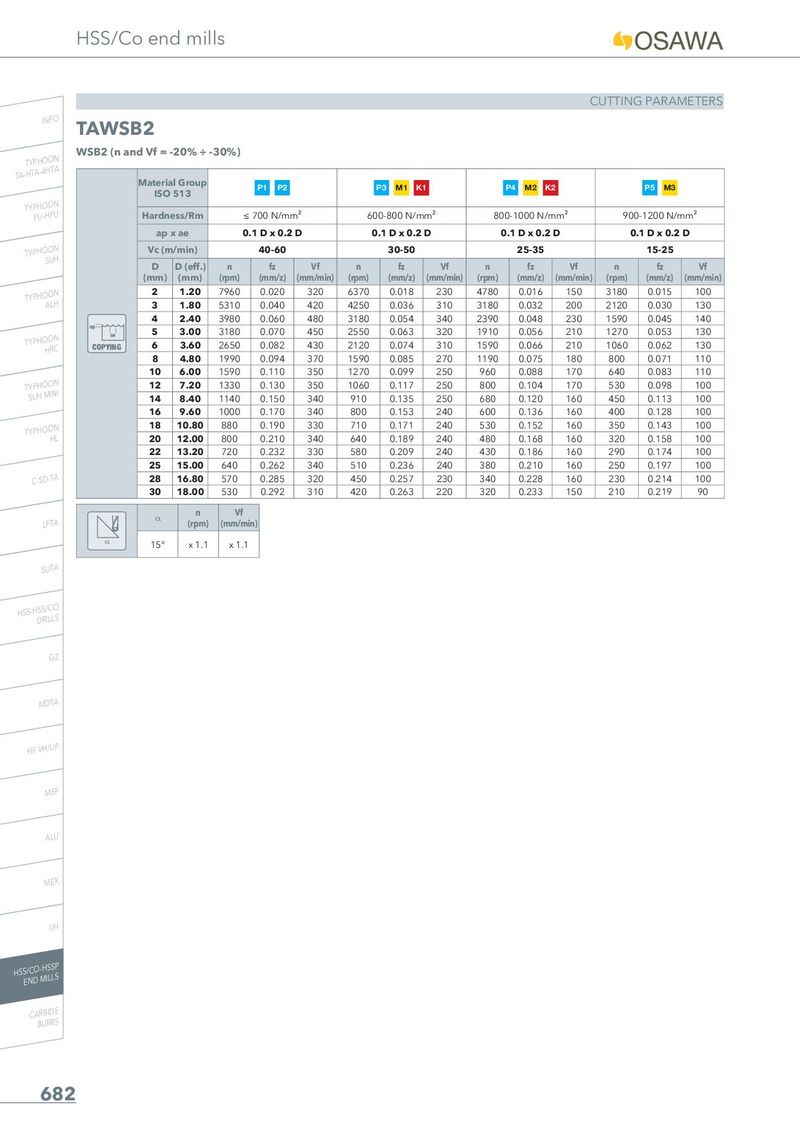Click the '6370' rpm value
This screenshot has height=1132, width=800.
(358, 292)
